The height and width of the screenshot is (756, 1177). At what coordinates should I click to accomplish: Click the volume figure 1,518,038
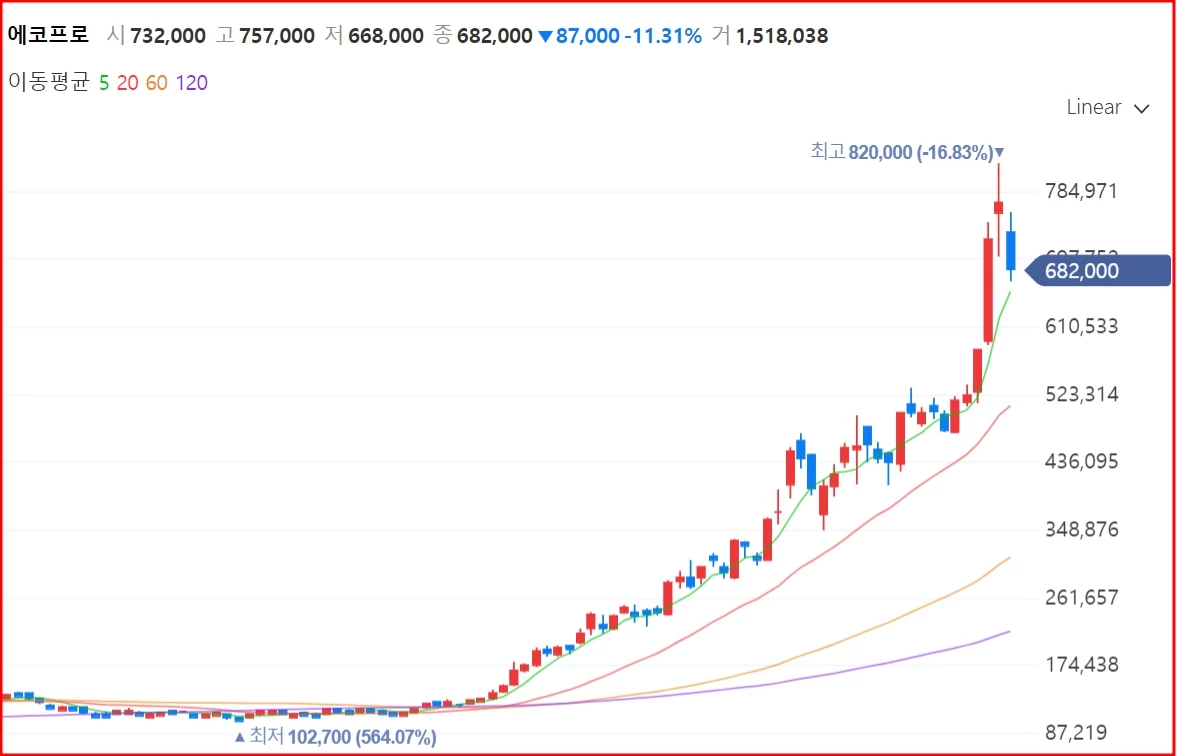point(782,36)
